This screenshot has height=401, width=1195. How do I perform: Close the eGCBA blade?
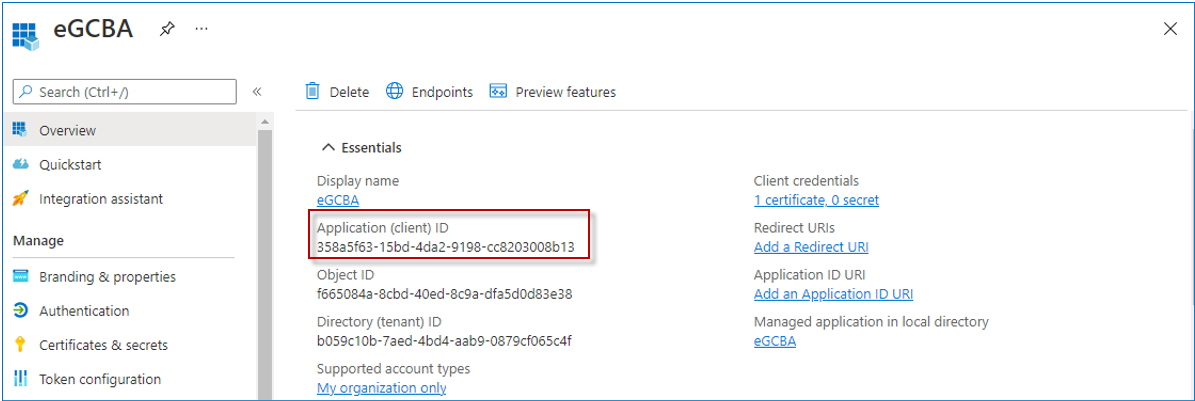pos(1171,29)
